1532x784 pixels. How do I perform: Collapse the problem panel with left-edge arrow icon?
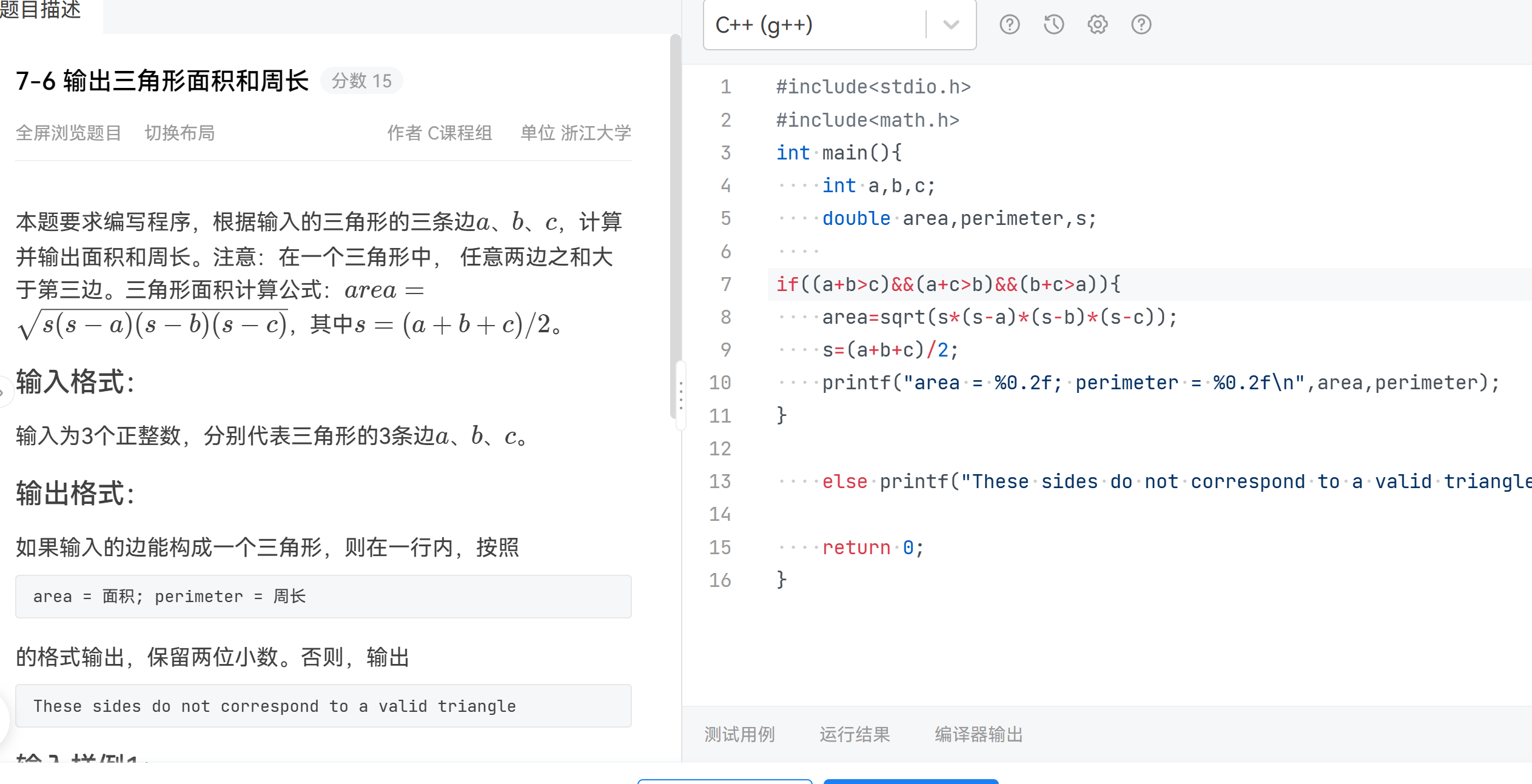(x=4, y=392)
